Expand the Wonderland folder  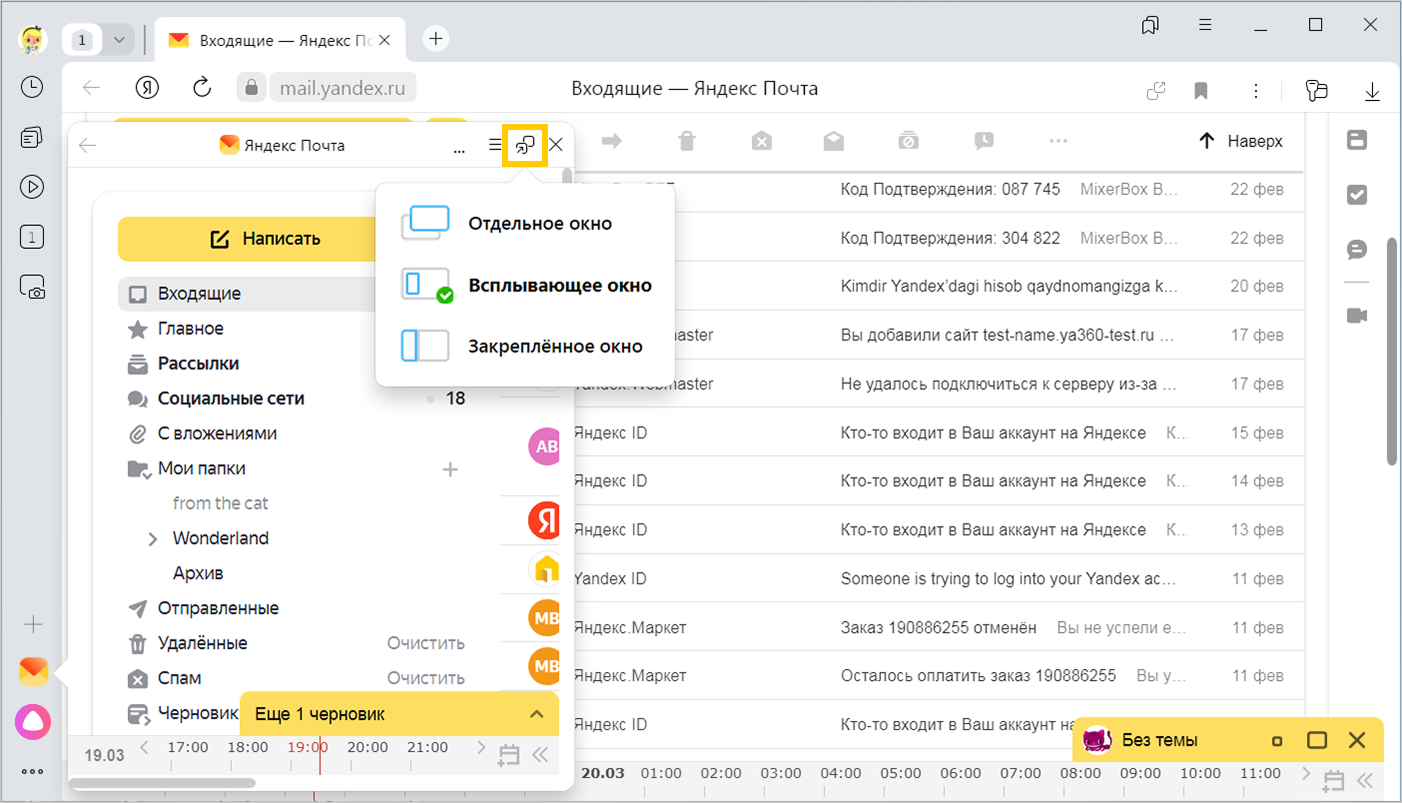coord(153,539)
